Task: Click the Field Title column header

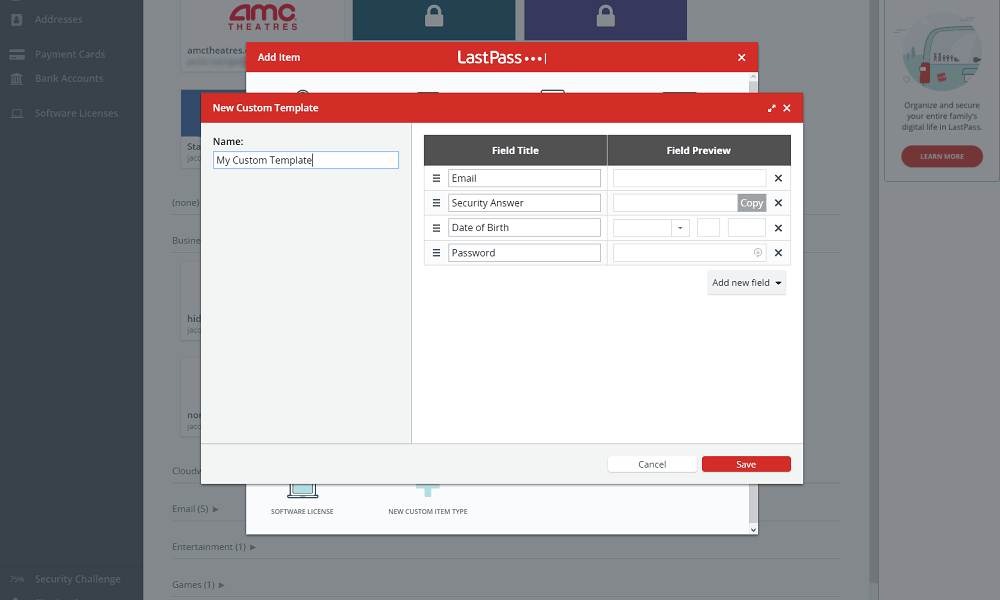Action: (515, 150)
